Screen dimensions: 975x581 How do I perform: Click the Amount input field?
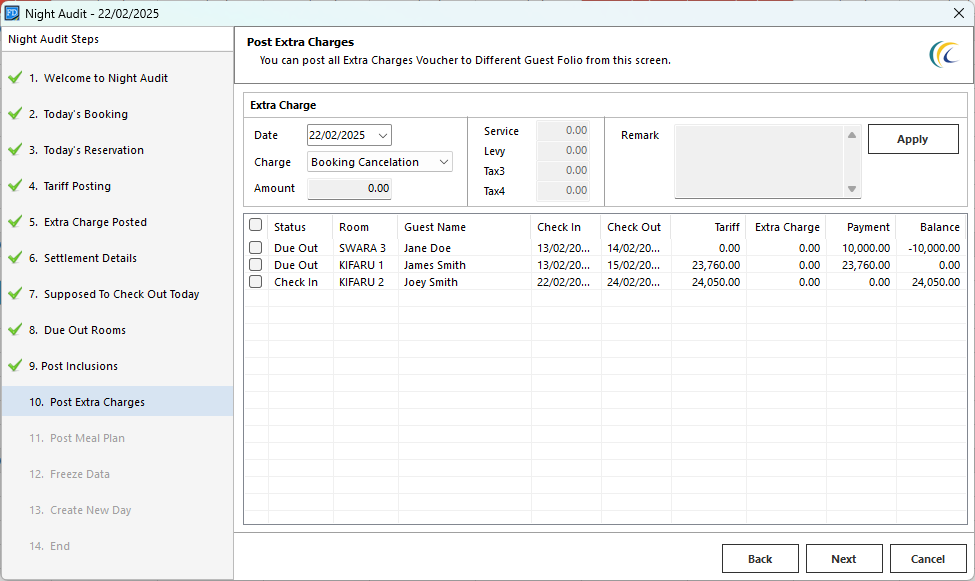click(349, 188)
